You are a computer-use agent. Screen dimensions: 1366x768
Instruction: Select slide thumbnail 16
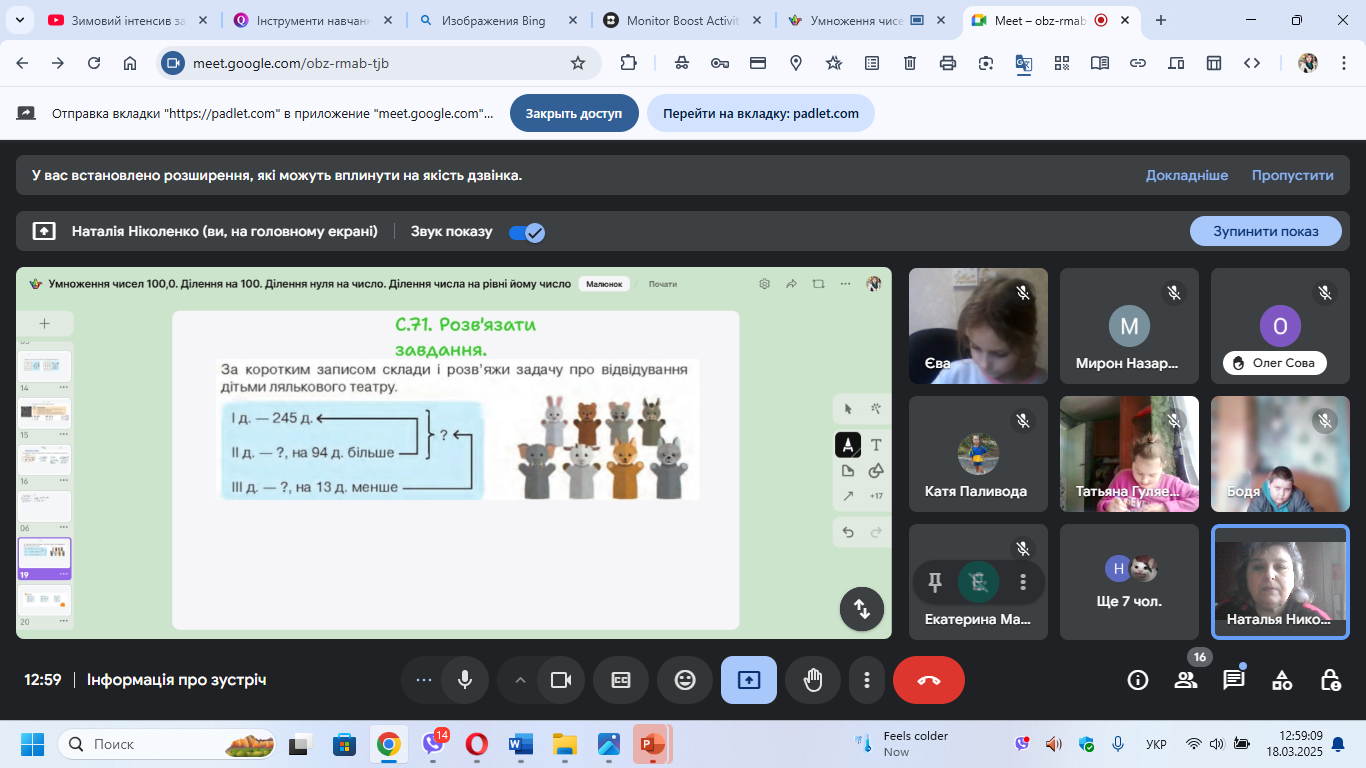tap(45, 460)
